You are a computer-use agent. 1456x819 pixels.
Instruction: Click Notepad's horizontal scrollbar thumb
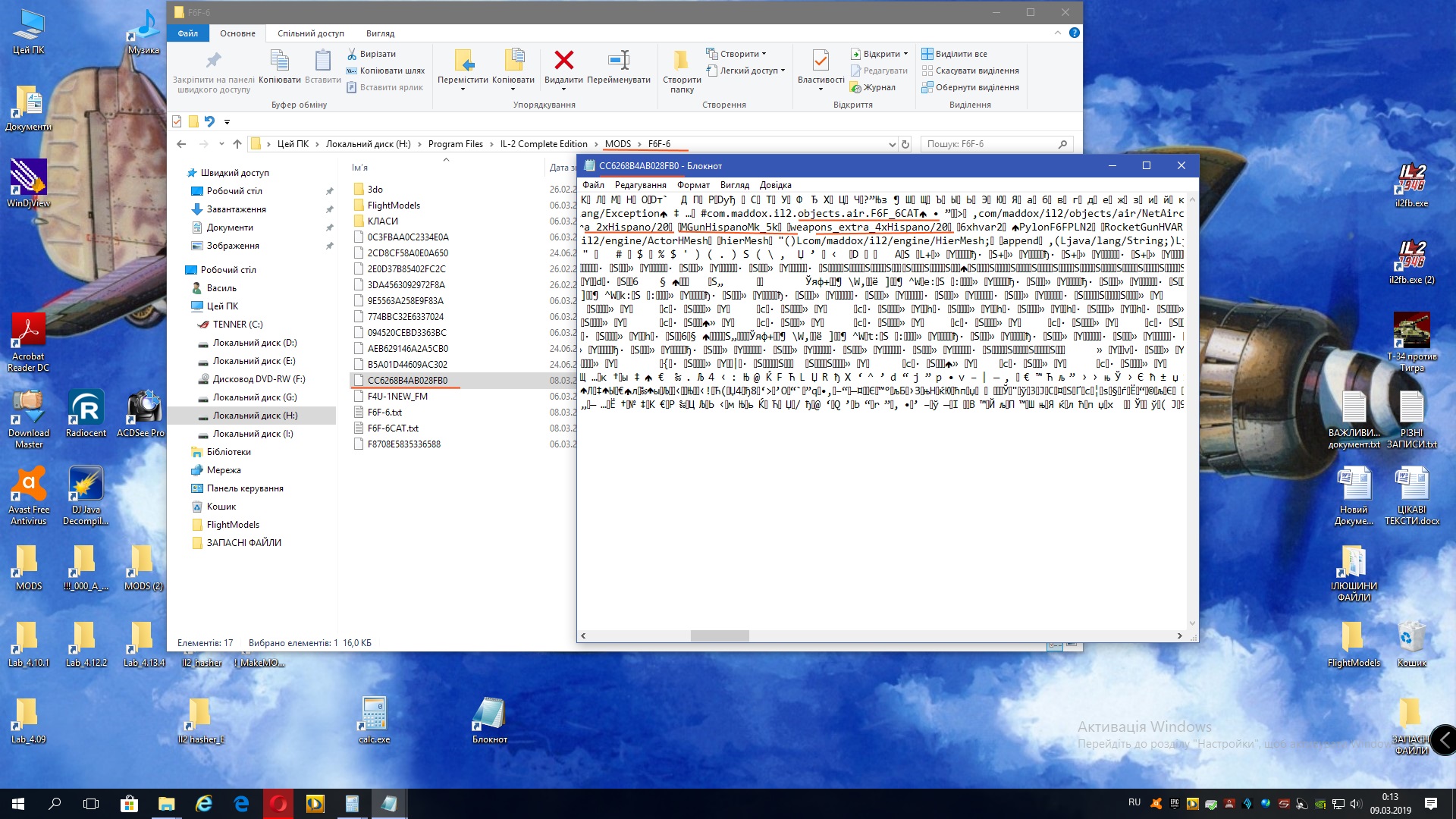(720, 635)
